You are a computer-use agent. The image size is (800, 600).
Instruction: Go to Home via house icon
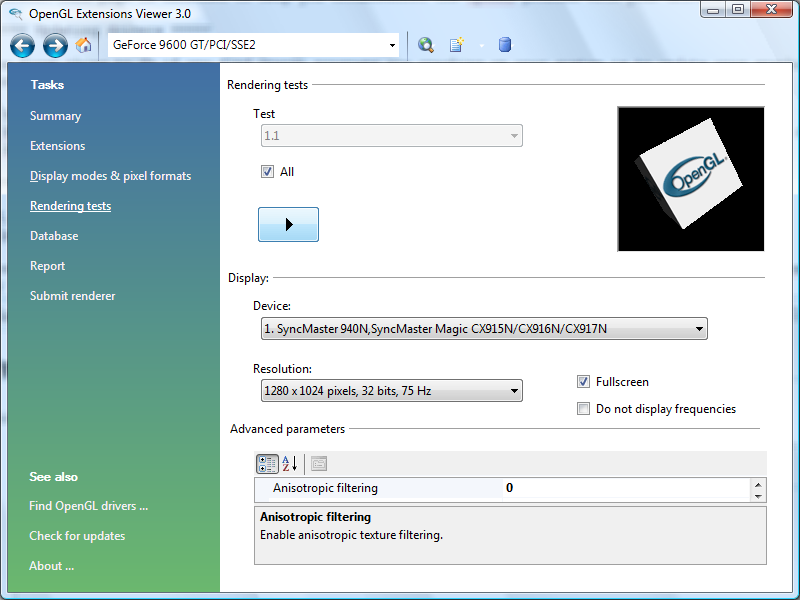84,45
